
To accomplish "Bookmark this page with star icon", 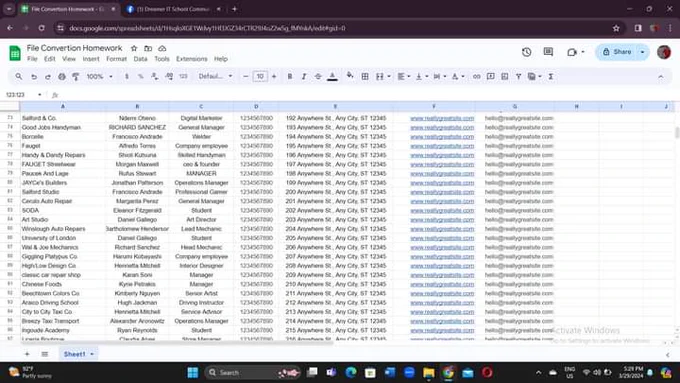I will (x=616, y=28).
